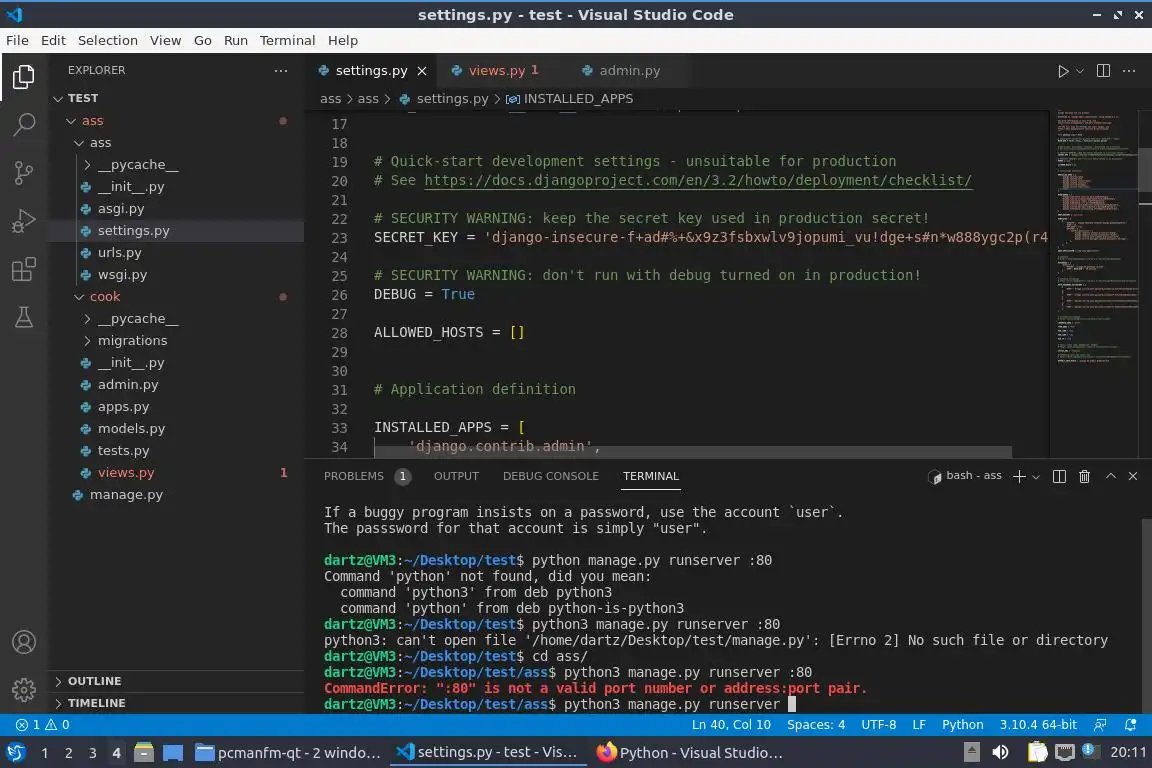The width and height of the screenshot is (1152, 768).
Task: Switch to the DEBUG CONSOLE tab
Action: (x=550, y=476)
